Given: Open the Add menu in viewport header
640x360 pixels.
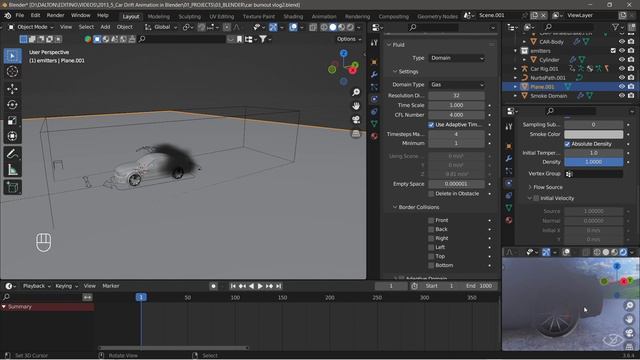Looking at the screenshot, I should click(105, 27).
